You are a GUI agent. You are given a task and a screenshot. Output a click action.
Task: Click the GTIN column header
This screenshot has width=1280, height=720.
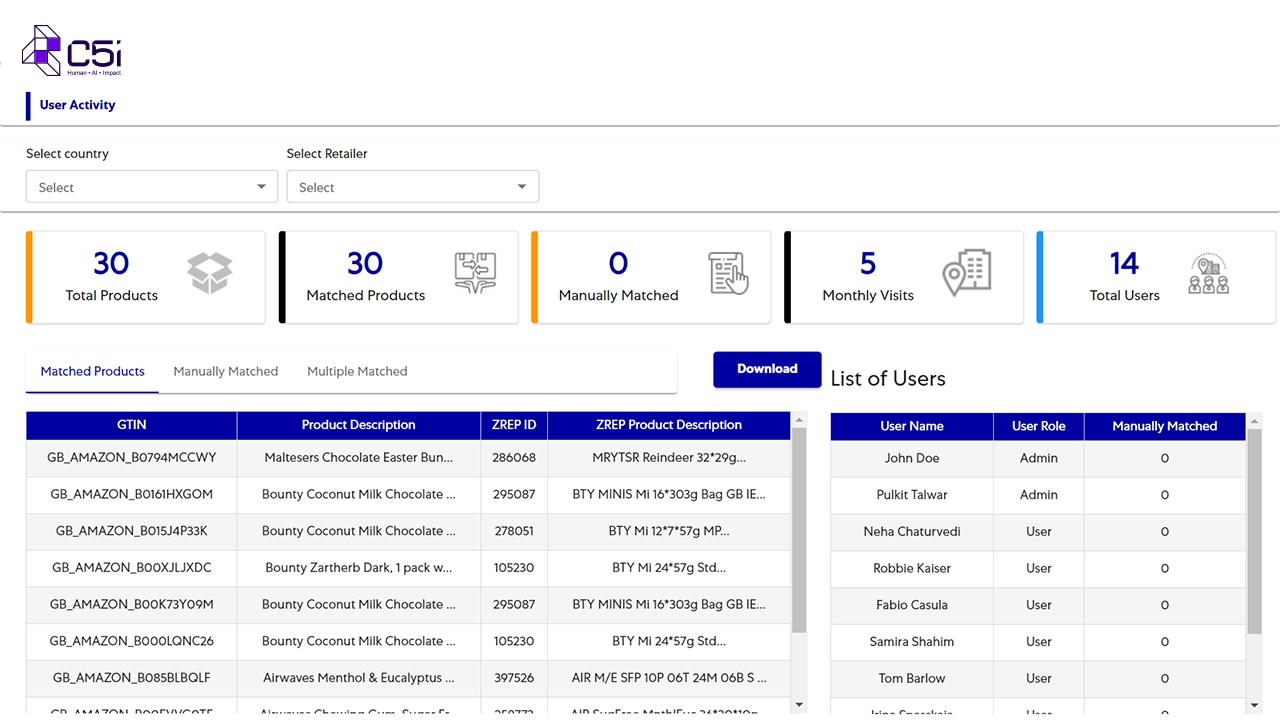point(132,425)
